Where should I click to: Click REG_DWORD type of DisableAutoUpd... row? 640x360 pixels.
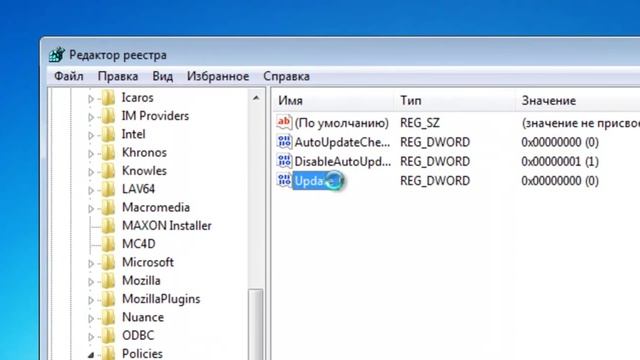(435, 161)
